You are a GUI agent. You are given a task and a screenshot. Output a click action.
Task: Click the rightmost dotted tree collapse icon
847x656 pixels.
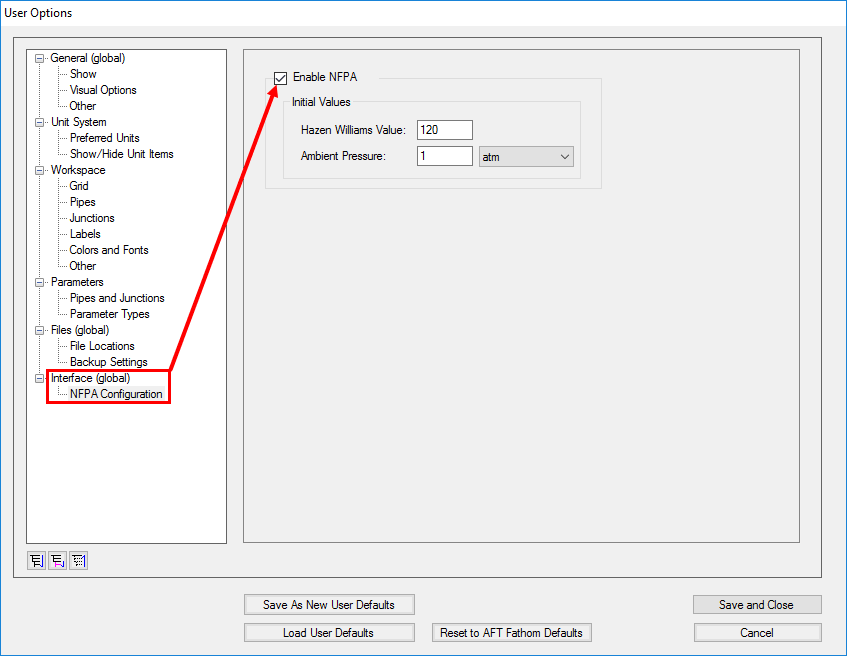pos(78,561)
